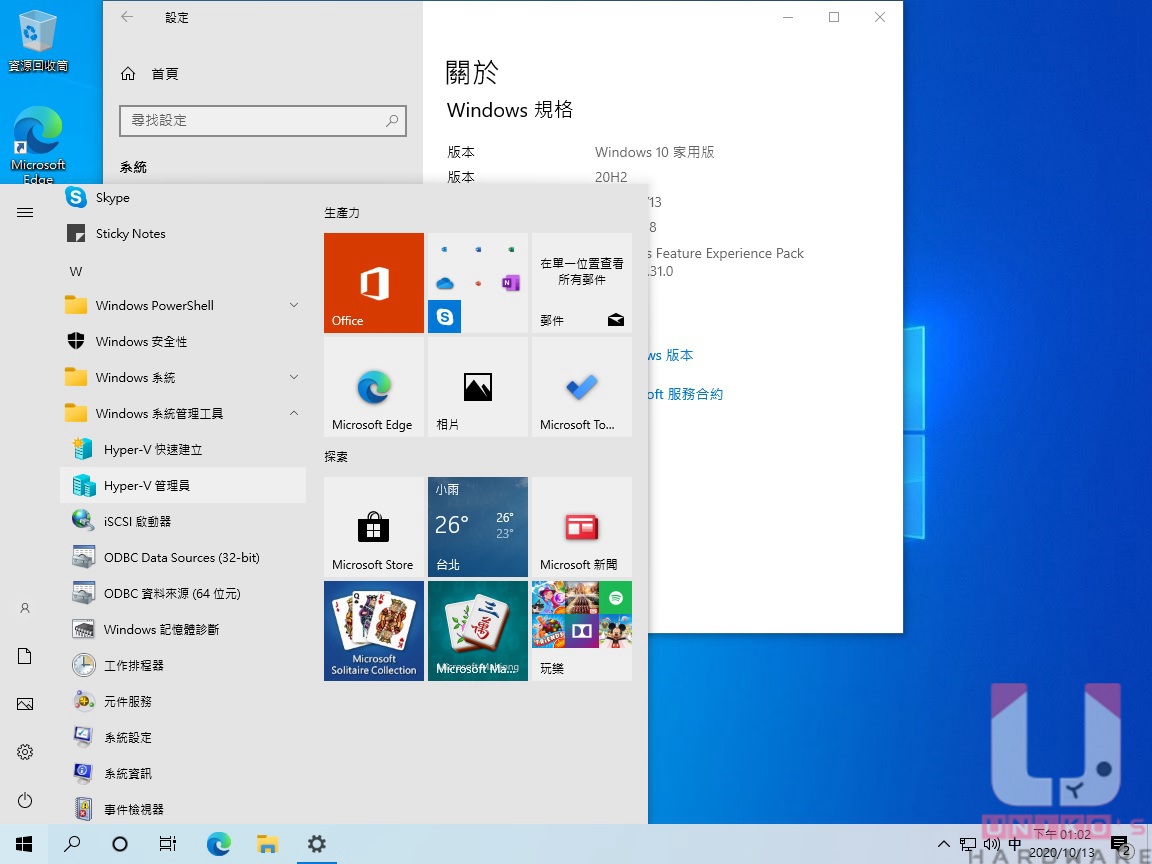
Task: Open 工作排程器 from the list
Action: [182, 666]
